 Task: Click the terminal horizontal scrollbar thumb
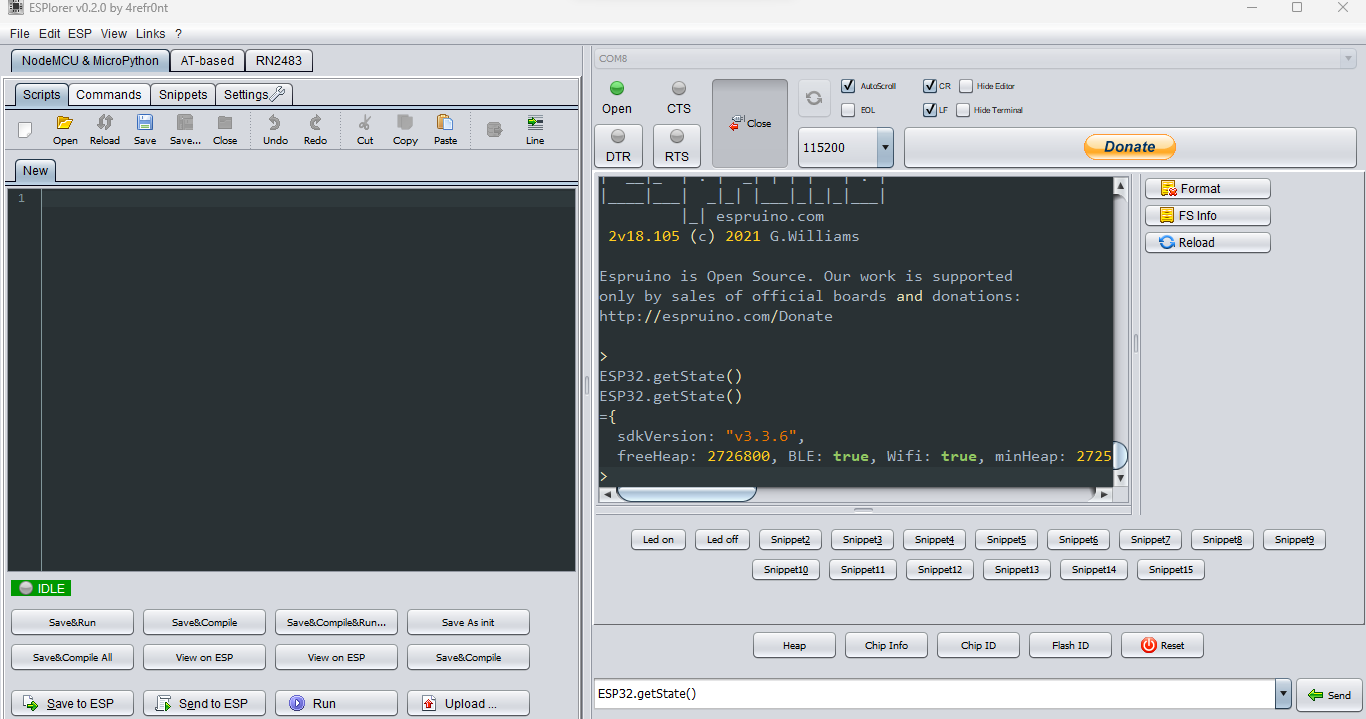click(x=686, y=493)
